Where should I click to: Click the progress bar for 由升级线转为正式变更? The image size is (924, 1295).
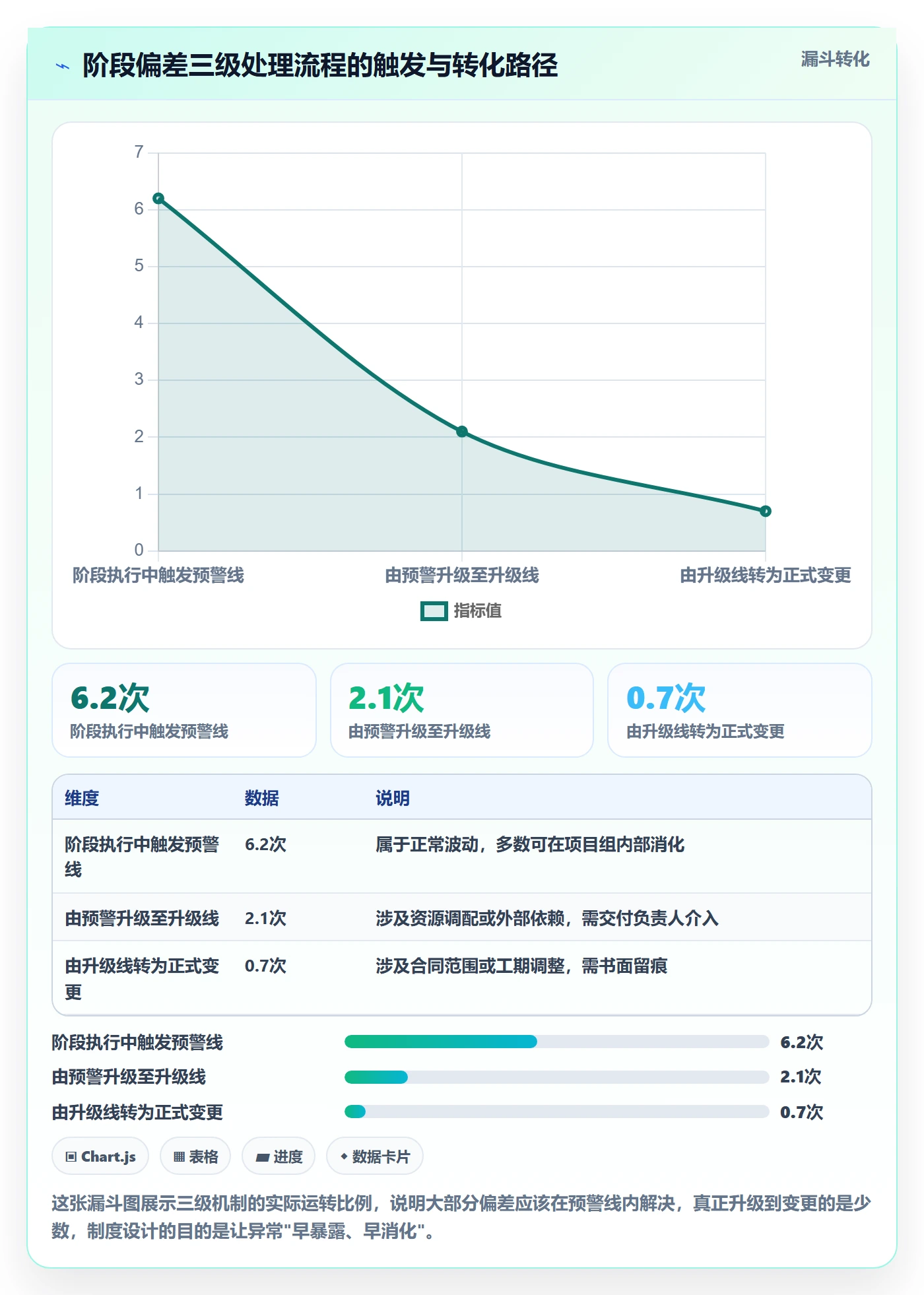click(556, 1112)
